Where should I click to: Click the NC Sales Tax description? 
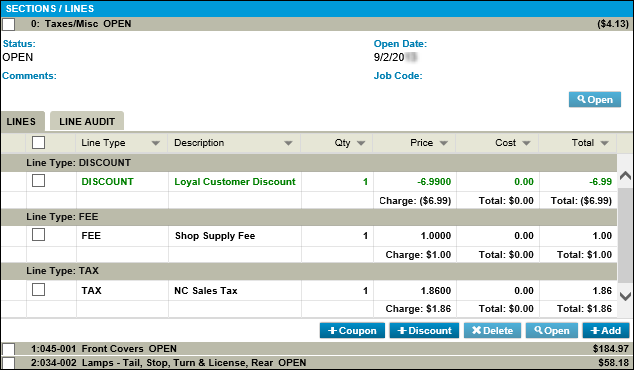[206, 291]
